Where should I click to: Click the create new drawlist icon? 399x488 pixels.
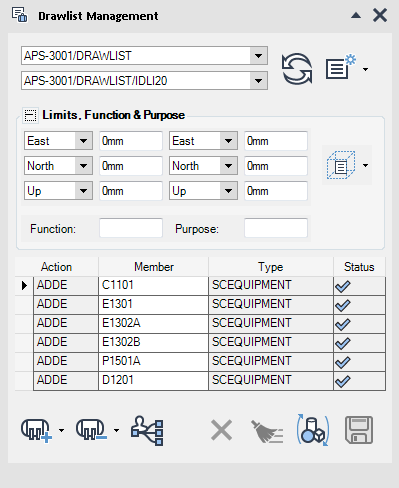click(x=341, y=67)
